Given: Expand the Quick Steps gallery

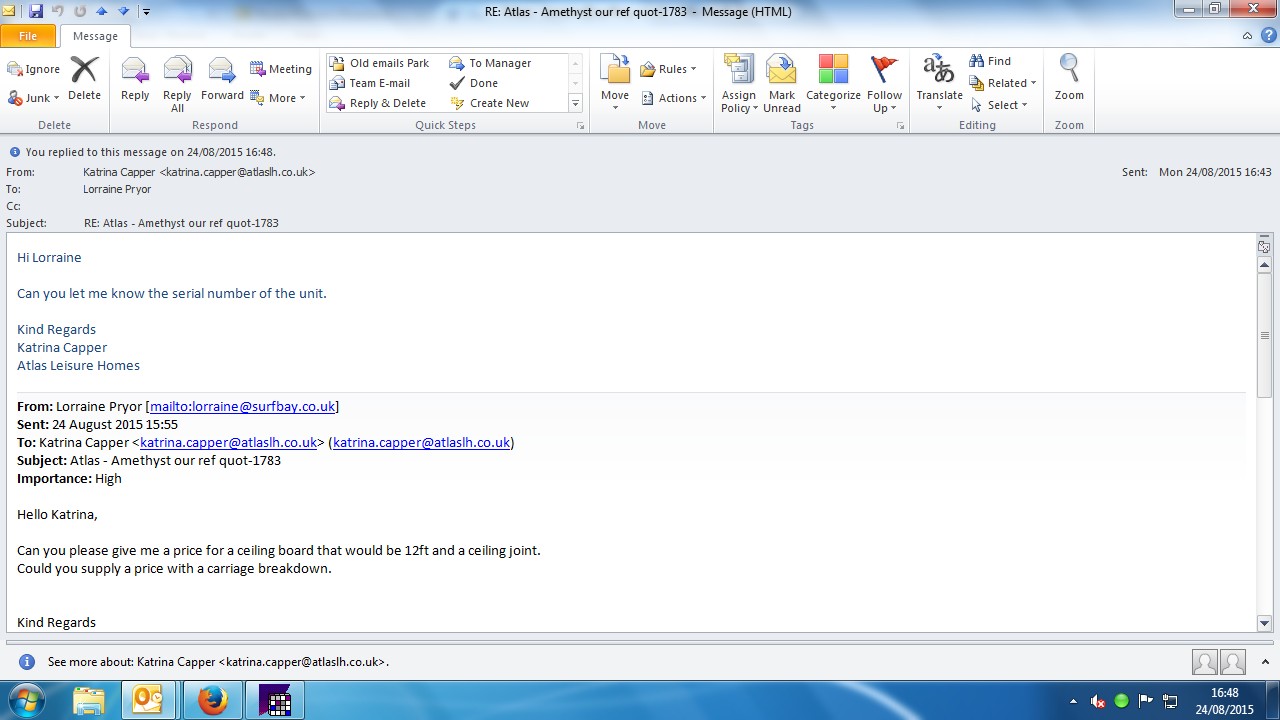Looking at the screenshot, I should pyautogui.click(x=576, y=103).
